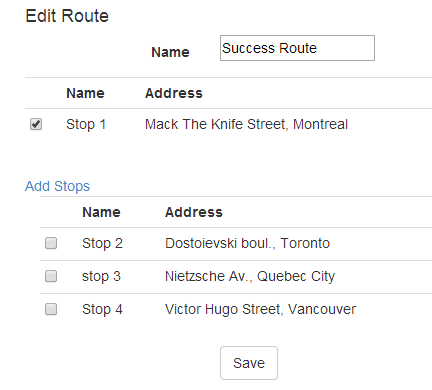
Task: Select the Stop 1 name cell
Action: [x=86, y=124]
